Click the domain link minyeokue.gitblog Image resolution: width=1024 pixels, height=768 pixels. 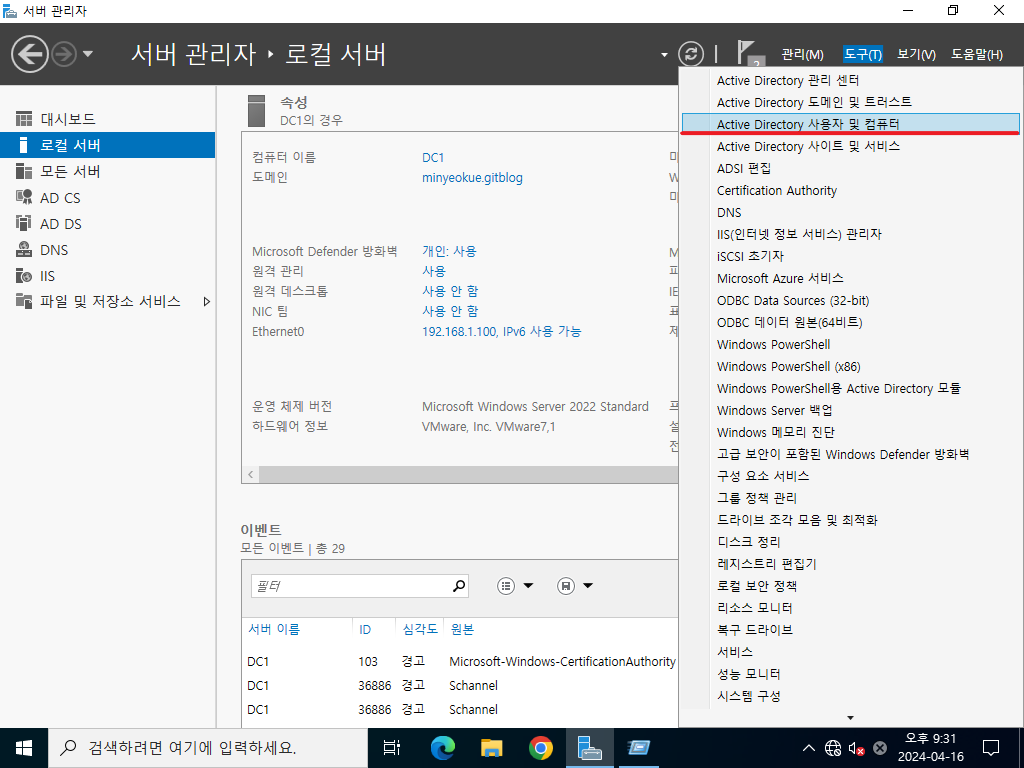click(472, 178)
